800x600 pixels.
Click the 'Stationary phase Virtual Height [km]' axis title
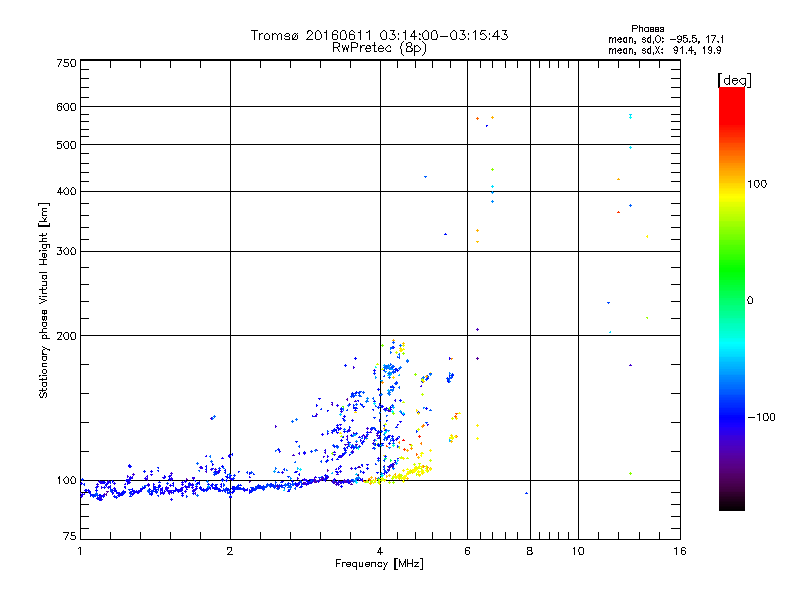[x=43, y=300]
